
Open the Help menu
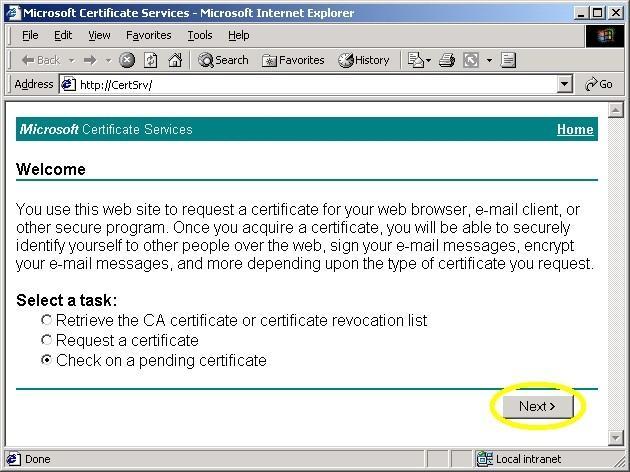tap(239, 35)
